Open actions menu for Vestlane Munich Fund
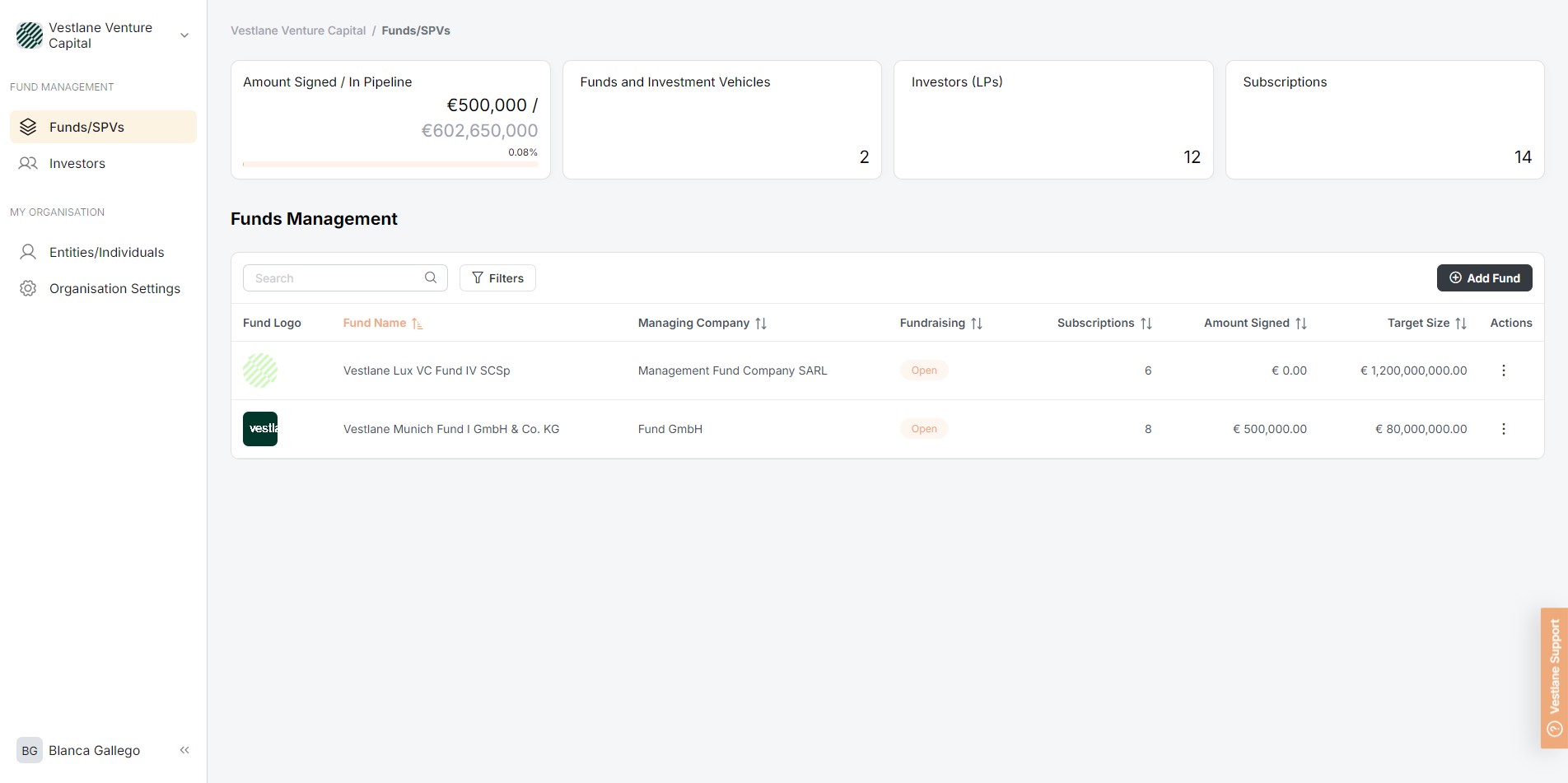 (x=1504, y=429)
